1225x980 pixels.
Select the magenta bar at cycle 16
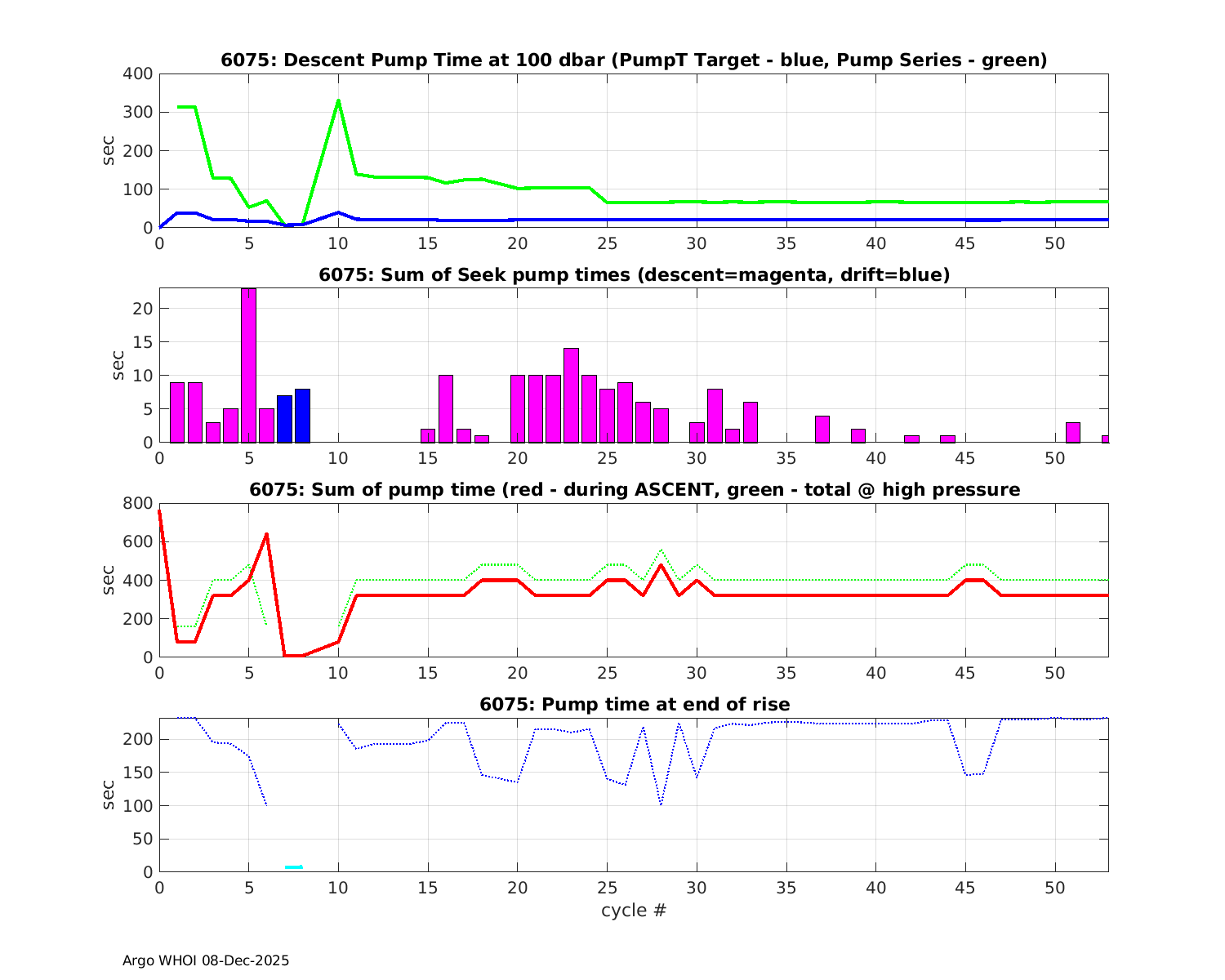tap(446, 408)
